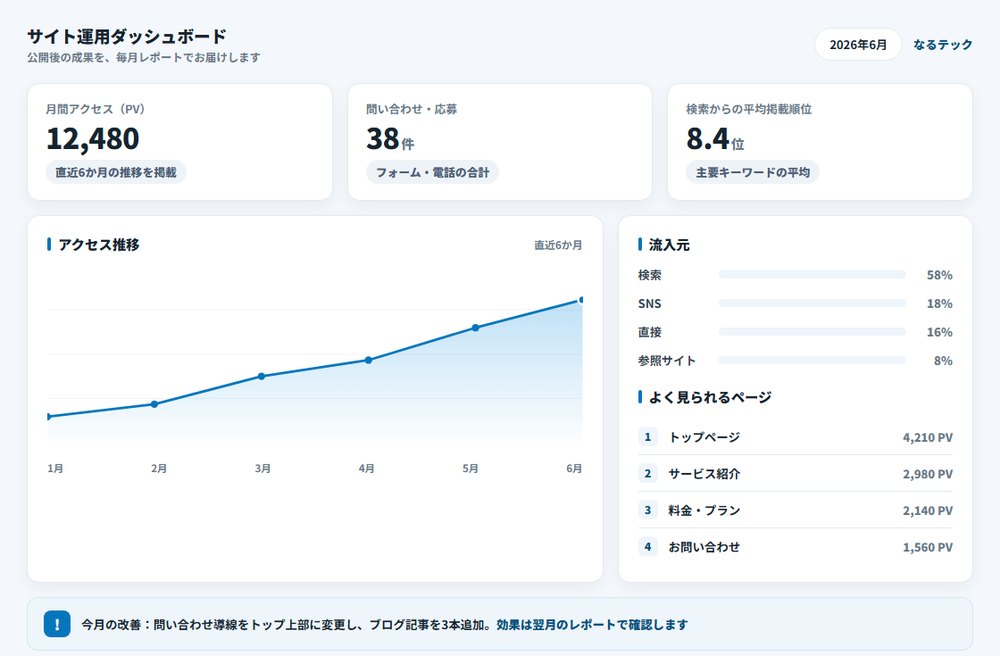Open the 2026年6月 month selector
This screenshot has width=1000, height=656.
pos(858,45)
